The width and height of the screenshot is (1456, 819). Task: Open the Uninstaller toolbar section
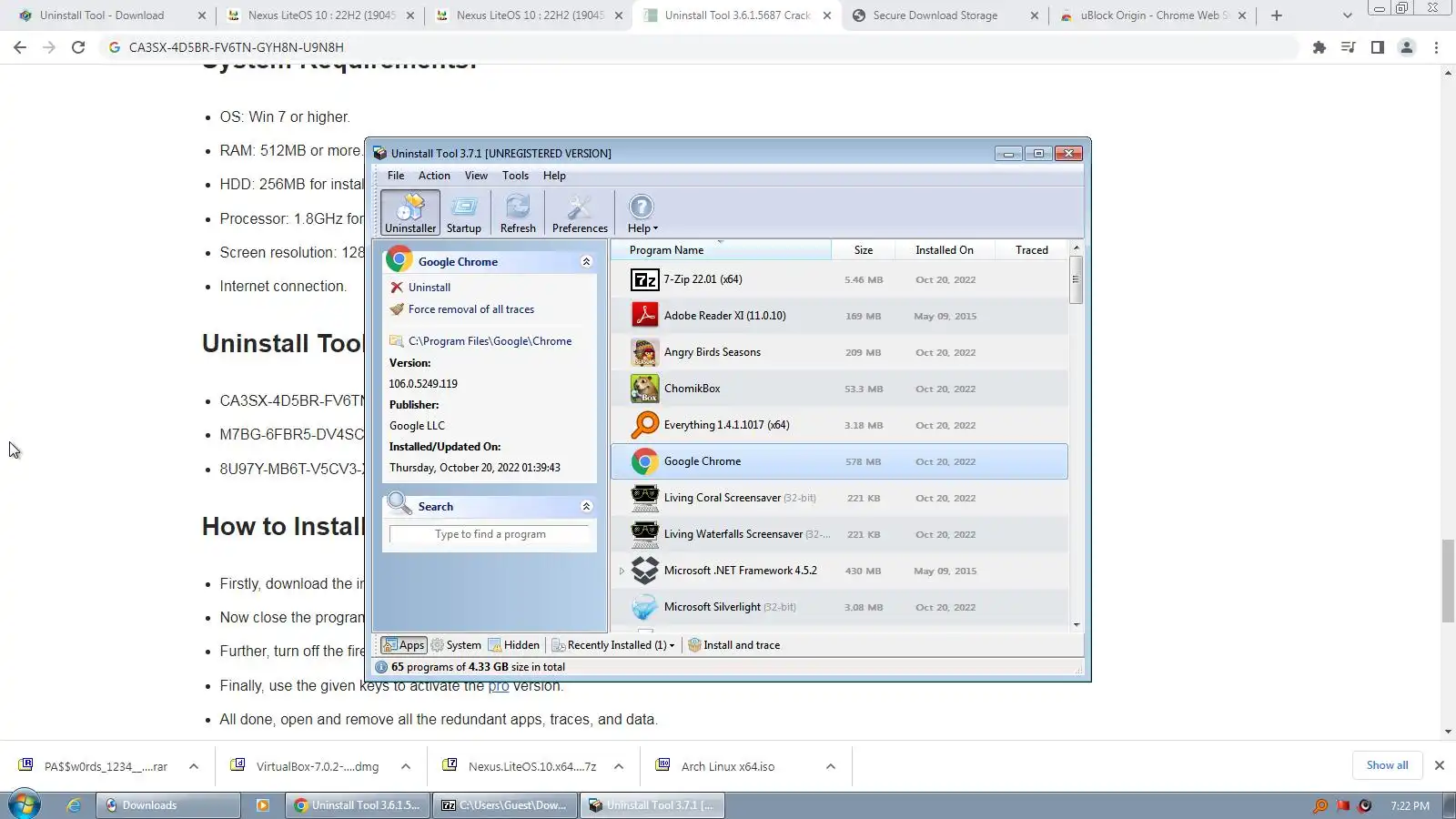click(x=410, y=213)
